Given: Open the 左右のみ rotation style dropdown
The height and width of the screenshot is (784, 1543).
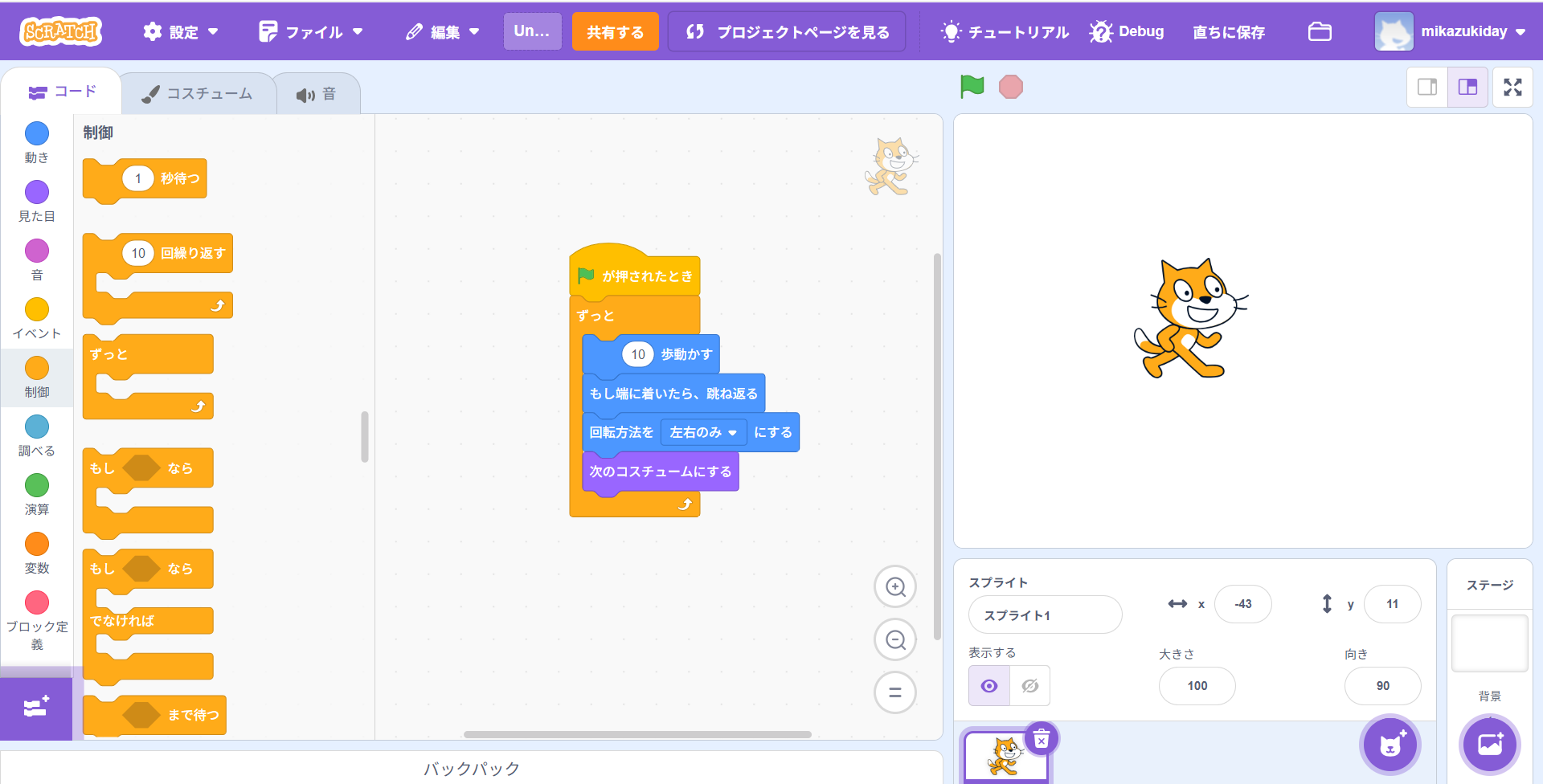Looking at the screenshot, I should pos(703,432).
